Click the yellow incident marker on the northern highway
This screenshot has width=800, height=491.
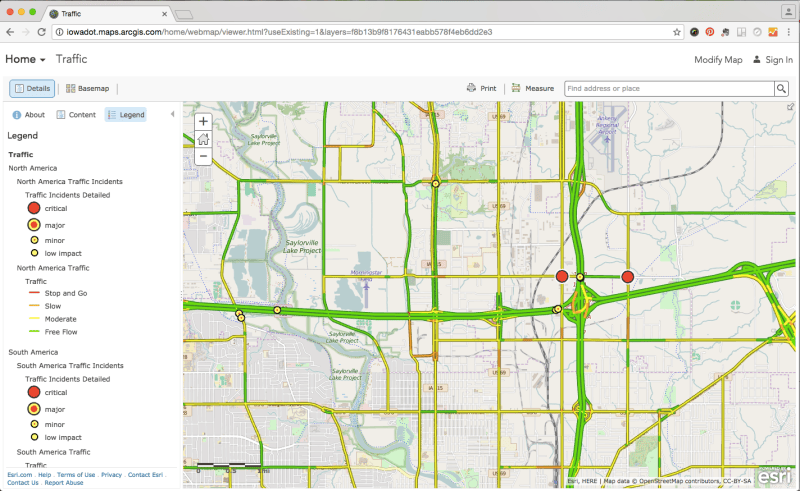(436, 184)
